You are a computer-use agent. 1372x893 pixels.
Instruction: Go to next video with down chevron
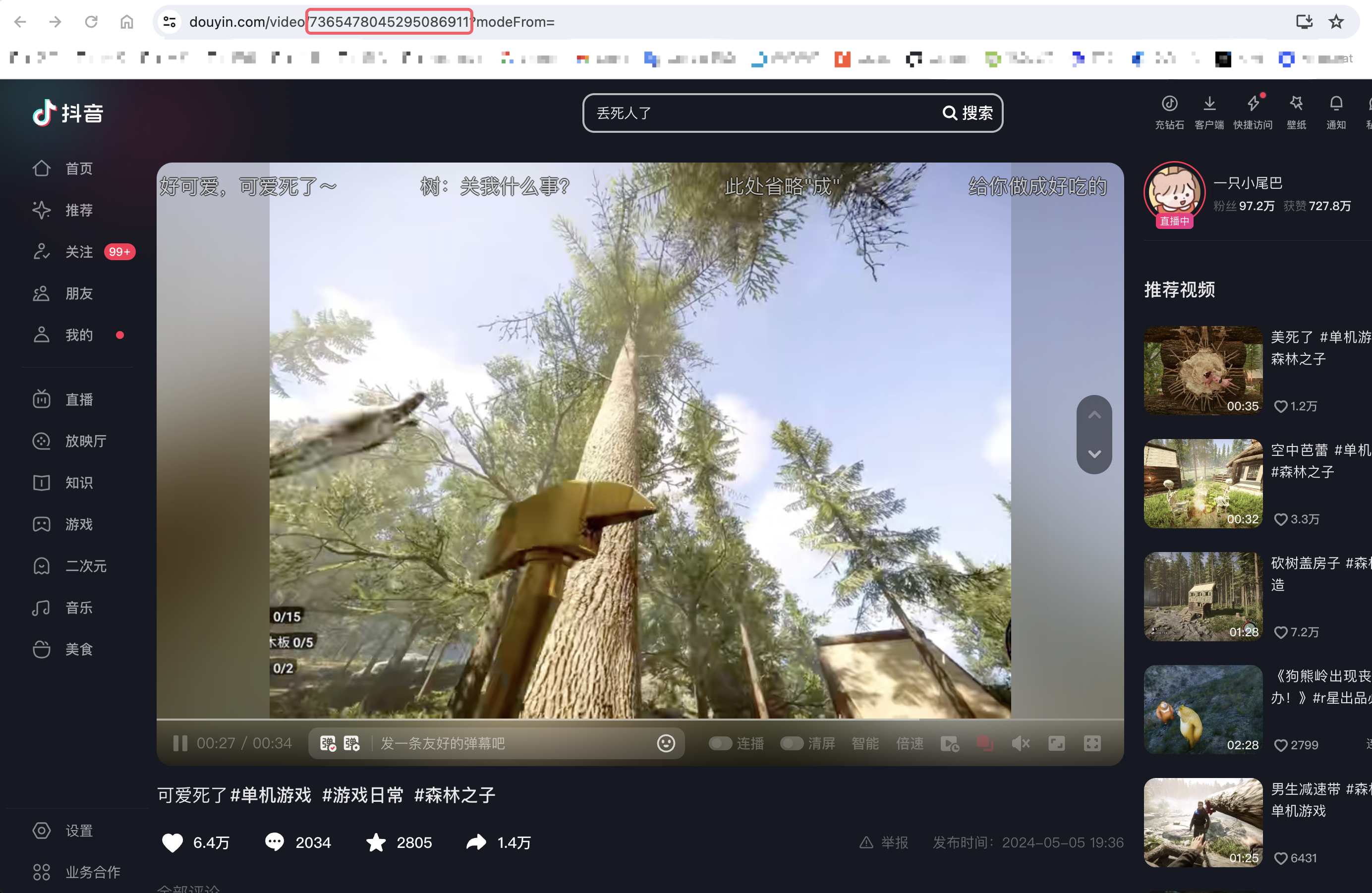pos(1094,454)
